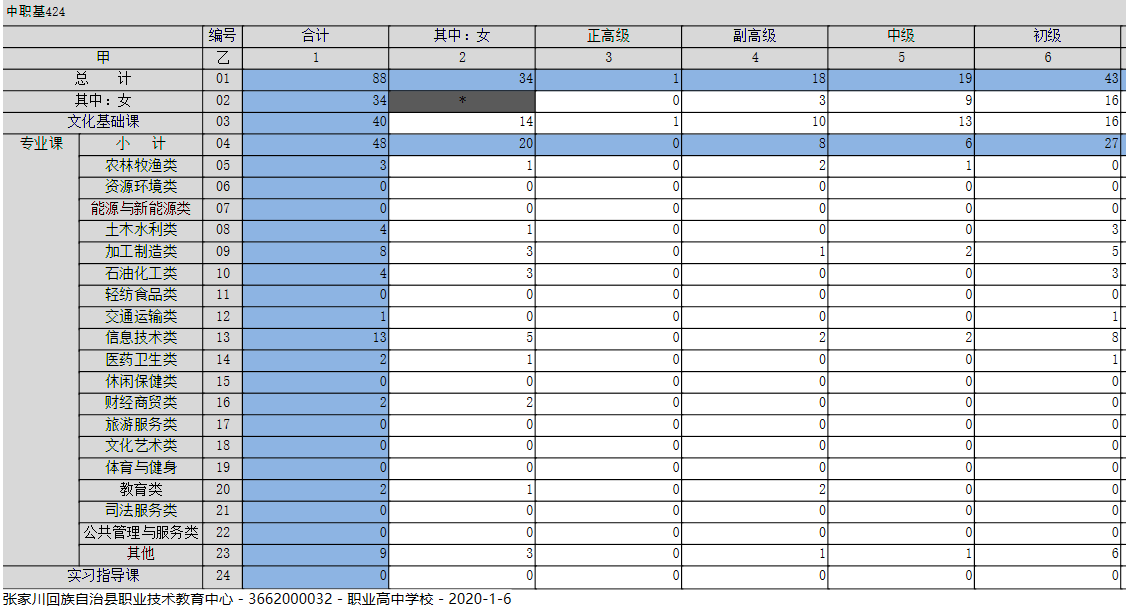The image size is (1126, 607).
Task: Click the 中职基424 table title
Action: click(35, 11)
